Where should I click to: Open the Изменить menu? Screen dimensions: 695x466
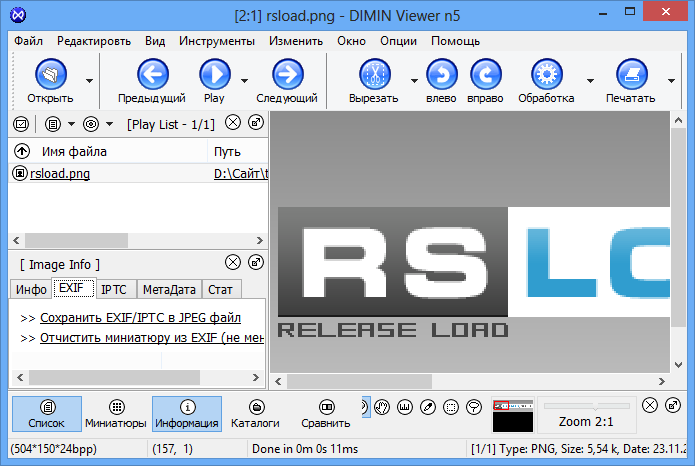pyautogui.click(x=296, y=41)
